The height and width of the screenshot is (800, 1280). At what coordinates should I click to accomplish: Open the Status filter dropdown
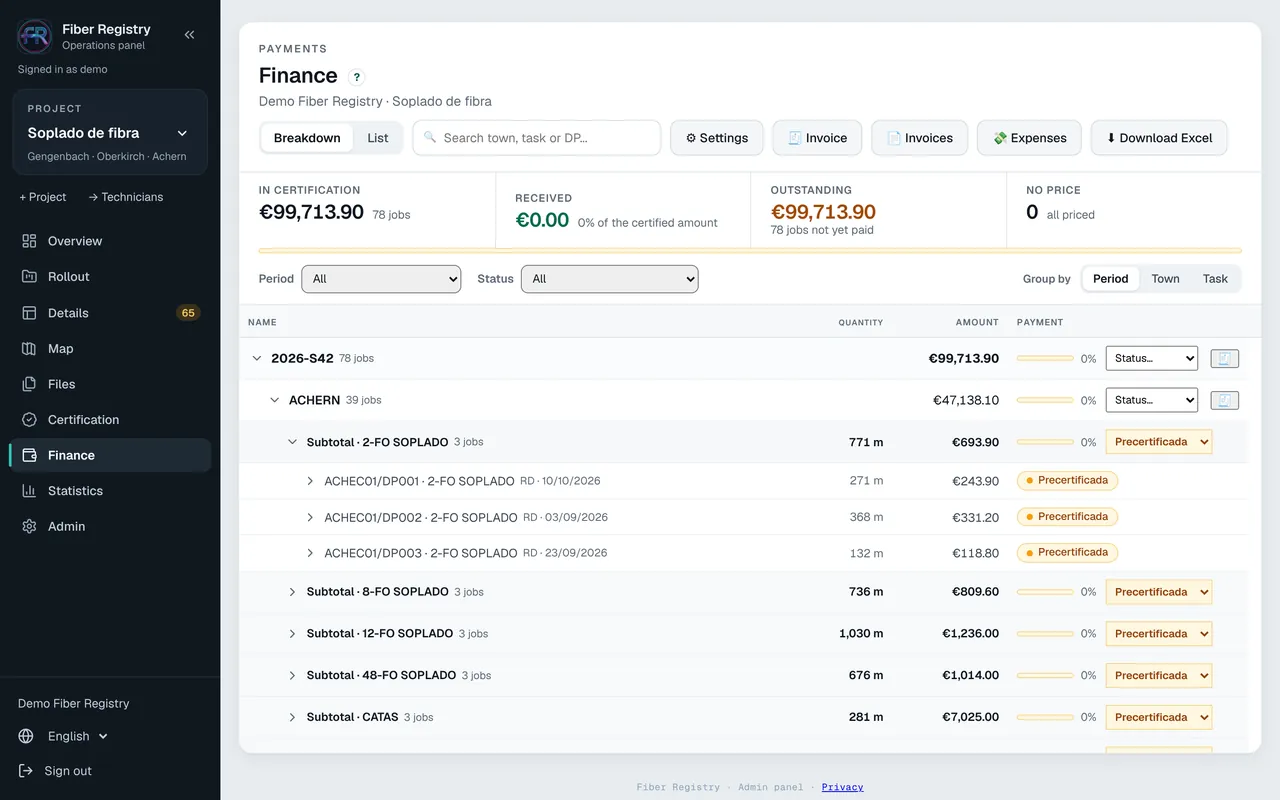(610, 279)
